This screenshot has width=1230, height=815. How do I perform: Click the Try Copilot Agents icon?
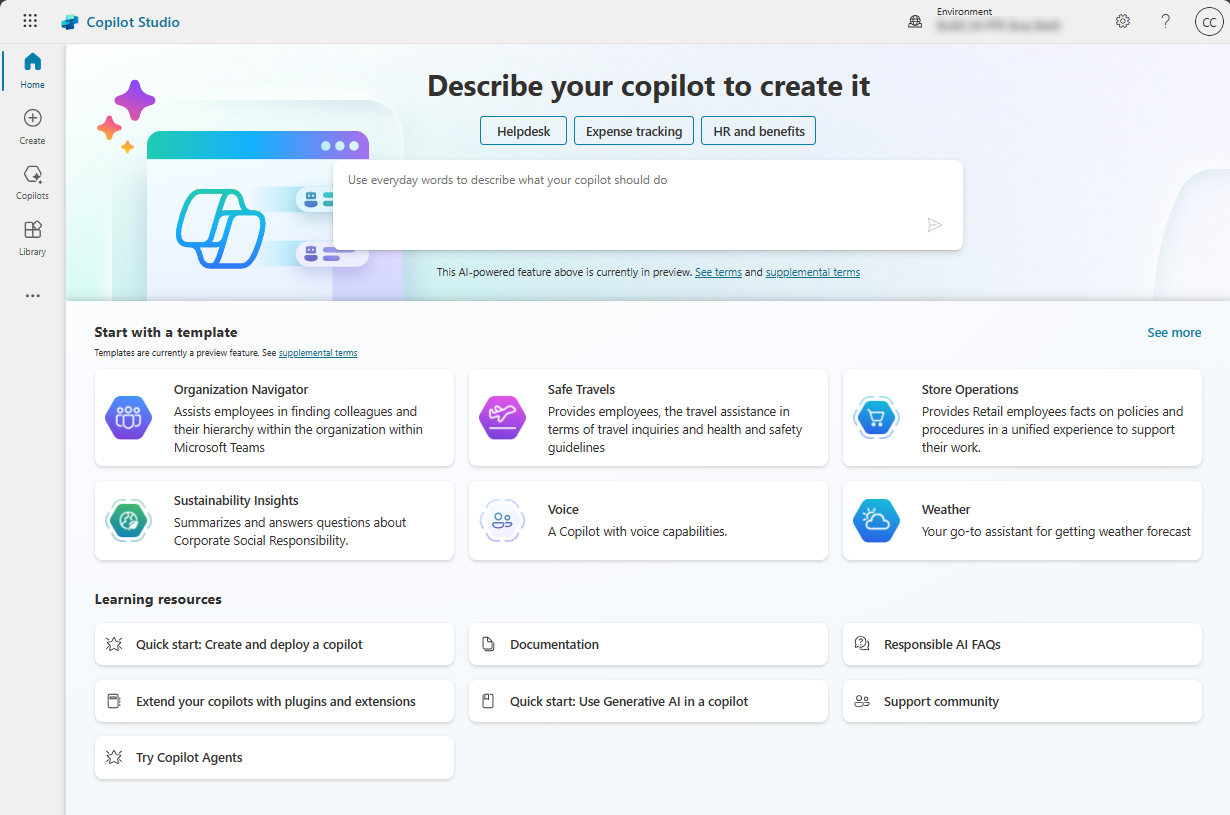click(114, 757)
